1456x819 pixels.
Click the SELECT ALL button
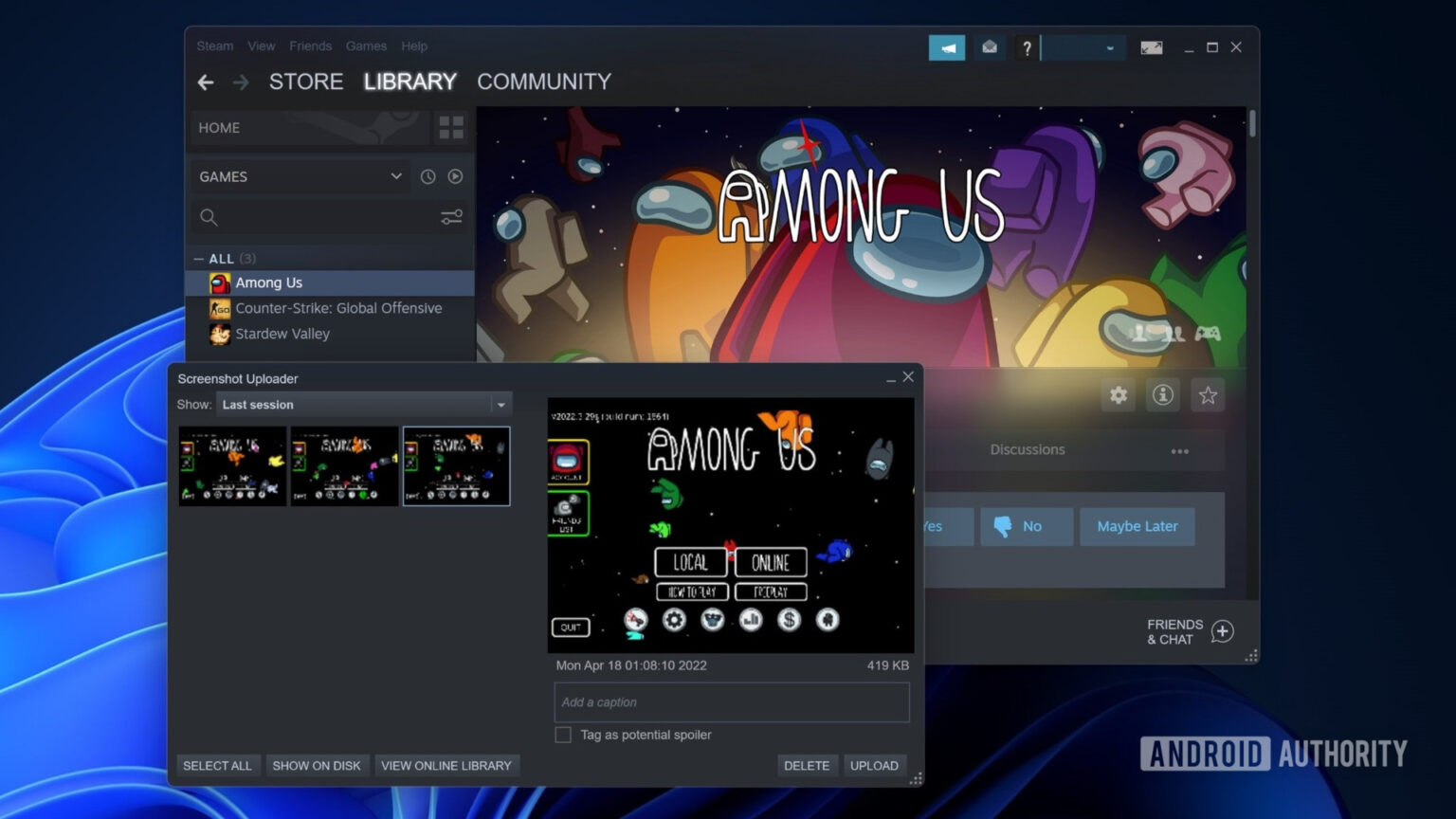[x=217, y=766]
